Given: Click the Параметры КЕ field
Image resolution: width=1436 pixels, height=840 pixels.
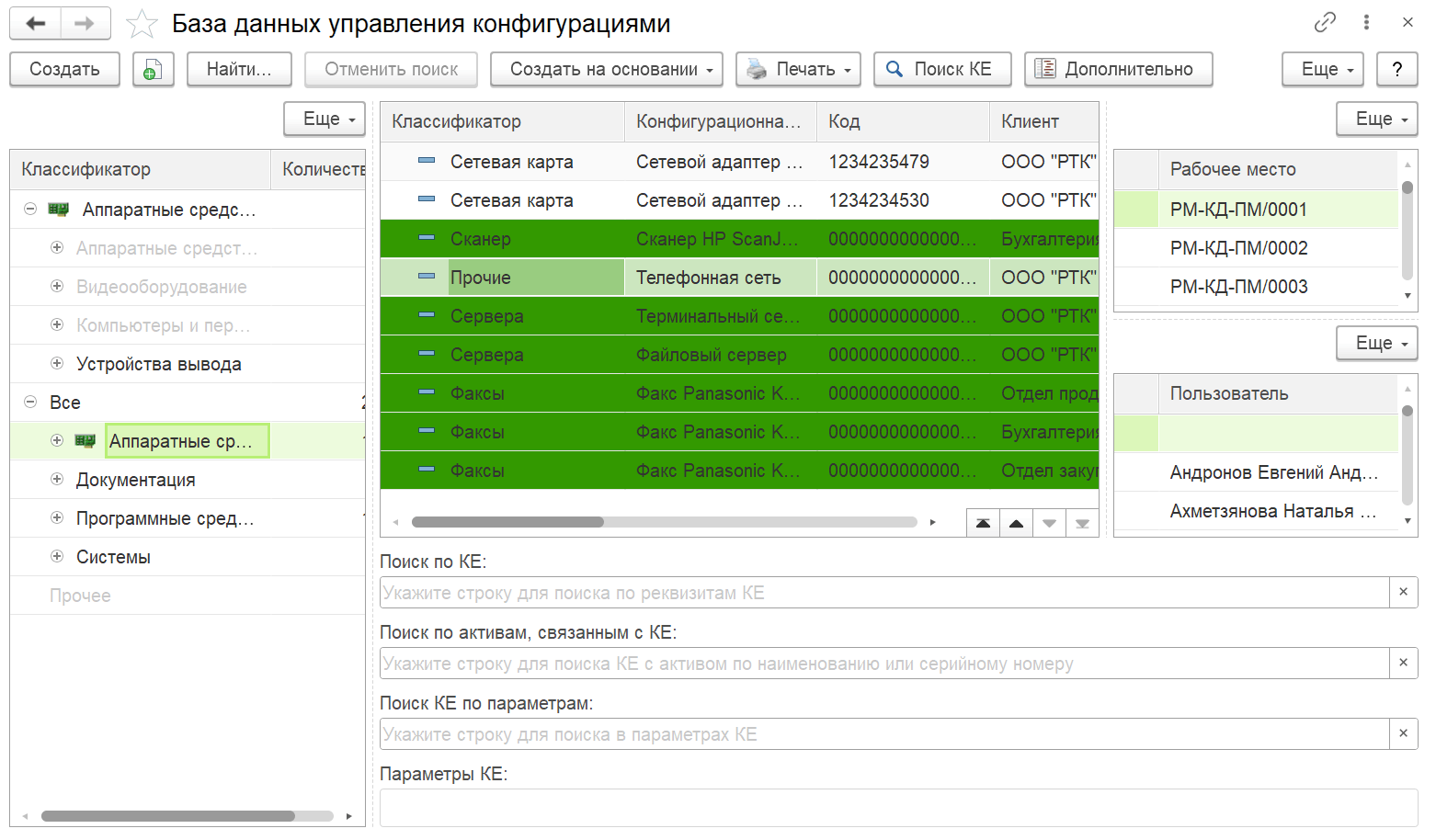Looking at the screenshot, I should [898, 808].
